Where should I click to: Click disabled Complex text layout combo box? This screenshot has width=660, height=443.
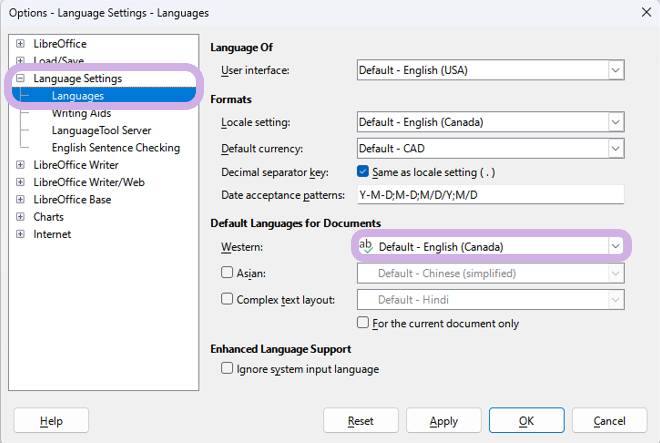(490, 299)
